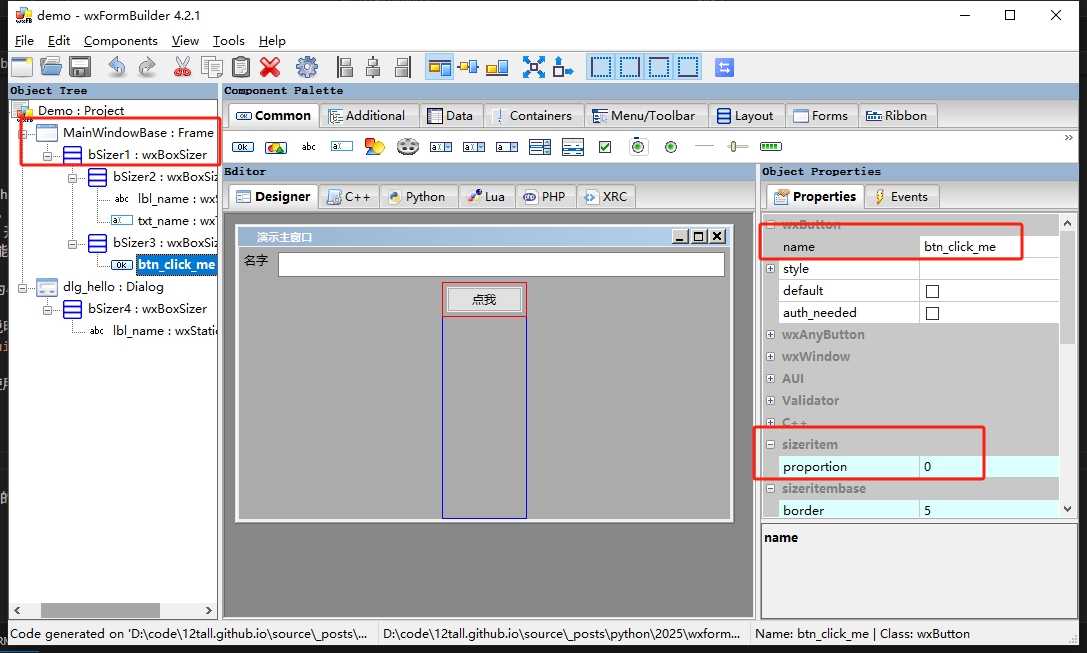The width and height of the screenshot is (1087, 653).
Task: Cut the selected object with scissors icon
Action: [x=182, y=67]
